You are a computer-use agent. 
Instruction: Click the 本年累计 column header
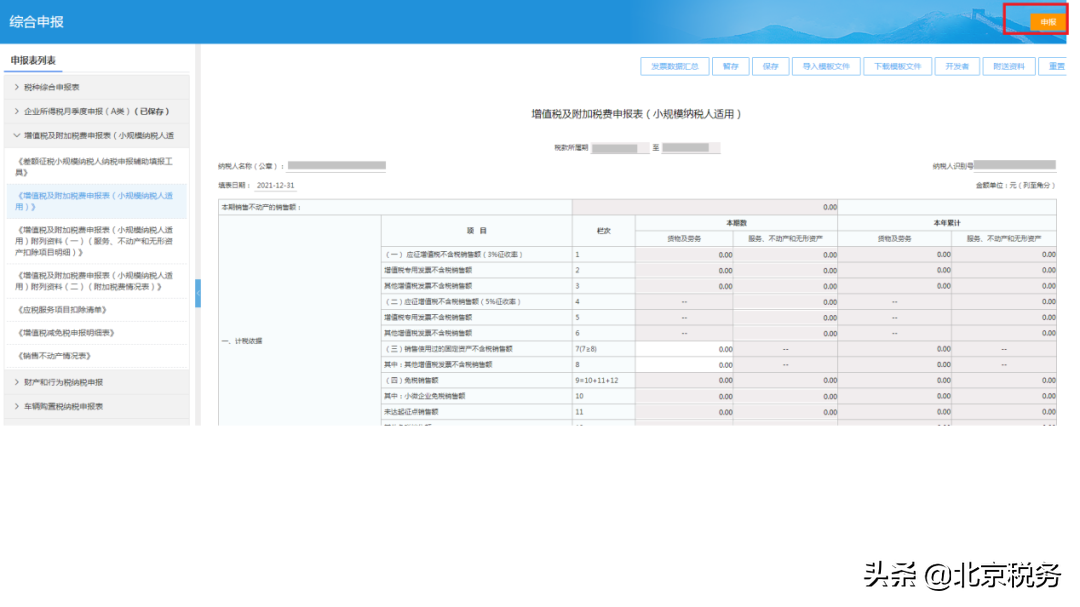click(x=947, y=223)
